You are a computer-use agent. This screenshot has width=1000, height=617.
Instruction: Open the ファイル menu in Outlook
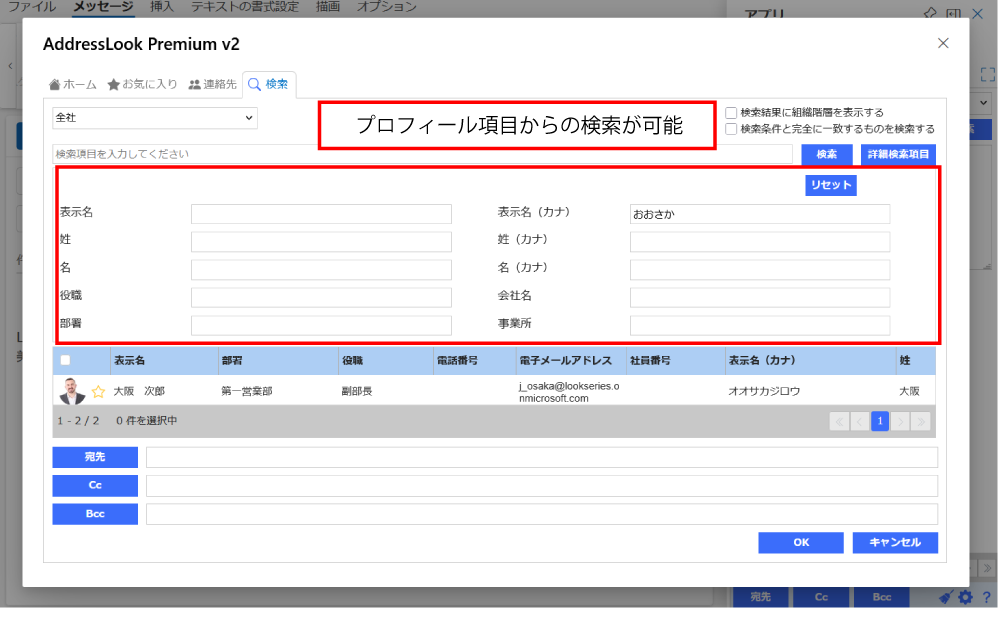point(32,7)
